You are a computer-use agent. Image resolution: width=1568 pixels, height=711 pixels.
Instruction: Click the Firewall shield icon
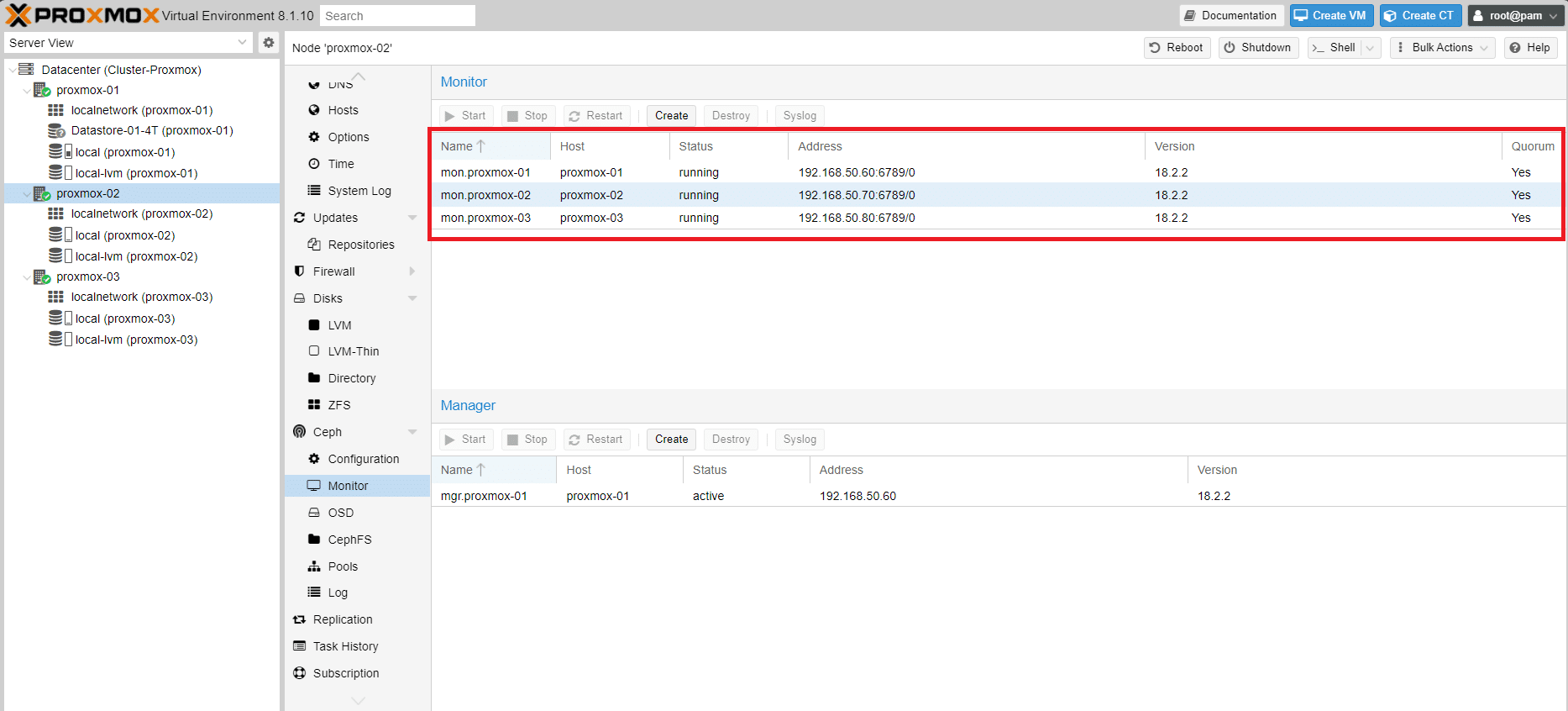(300, 271)
